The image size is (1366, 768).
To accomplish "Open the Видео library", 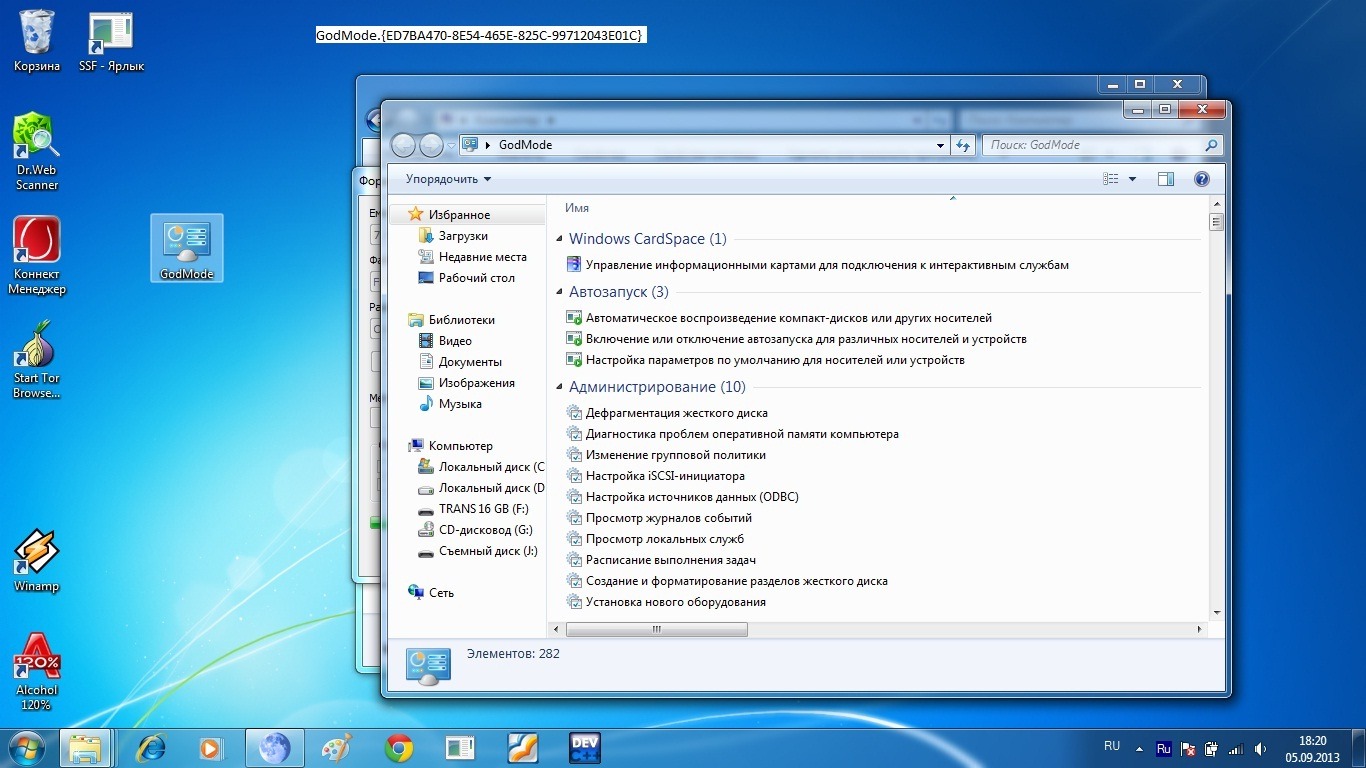I will click(455, 341).
